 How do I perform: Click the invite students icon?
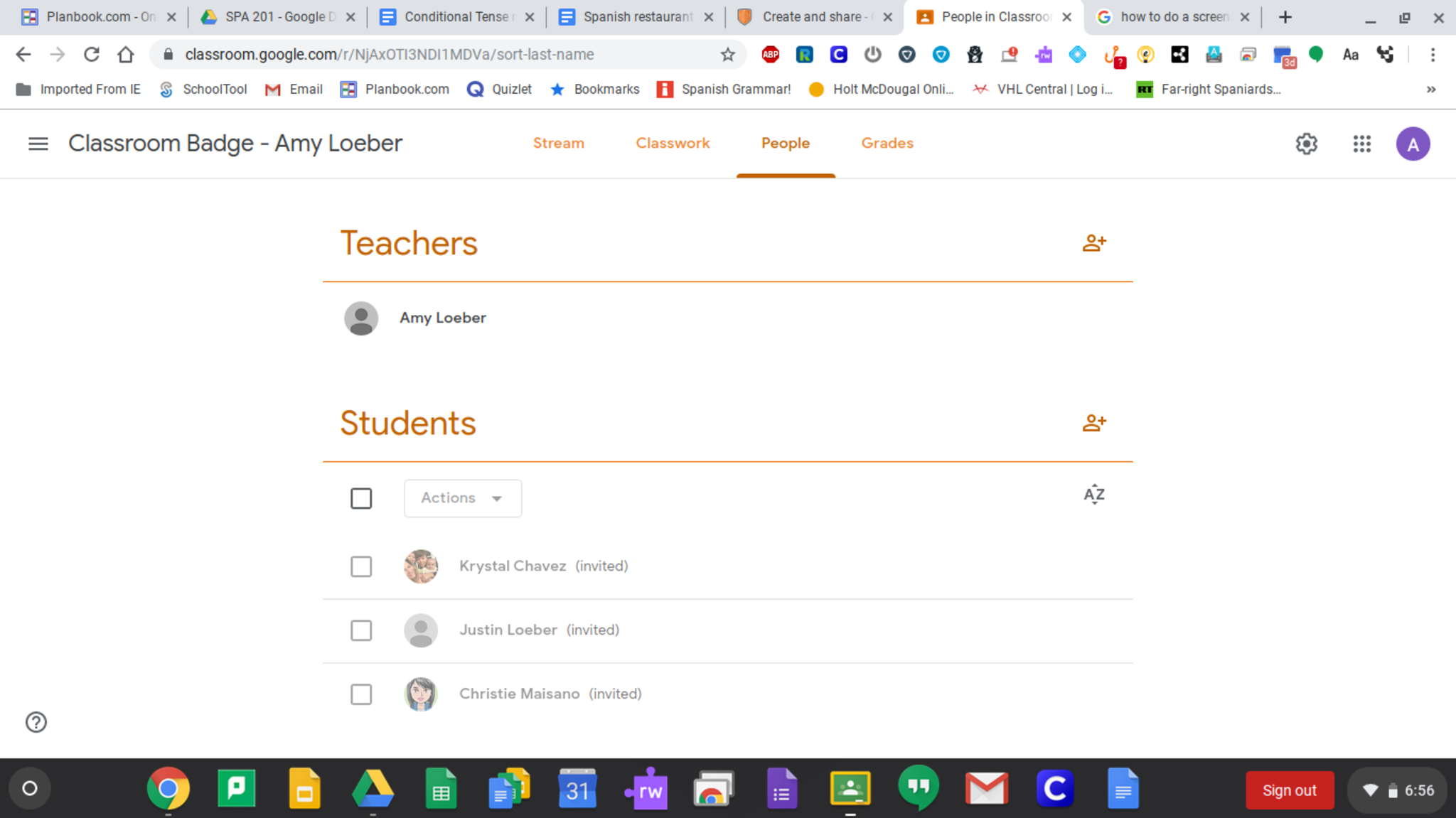[1094, 423]
